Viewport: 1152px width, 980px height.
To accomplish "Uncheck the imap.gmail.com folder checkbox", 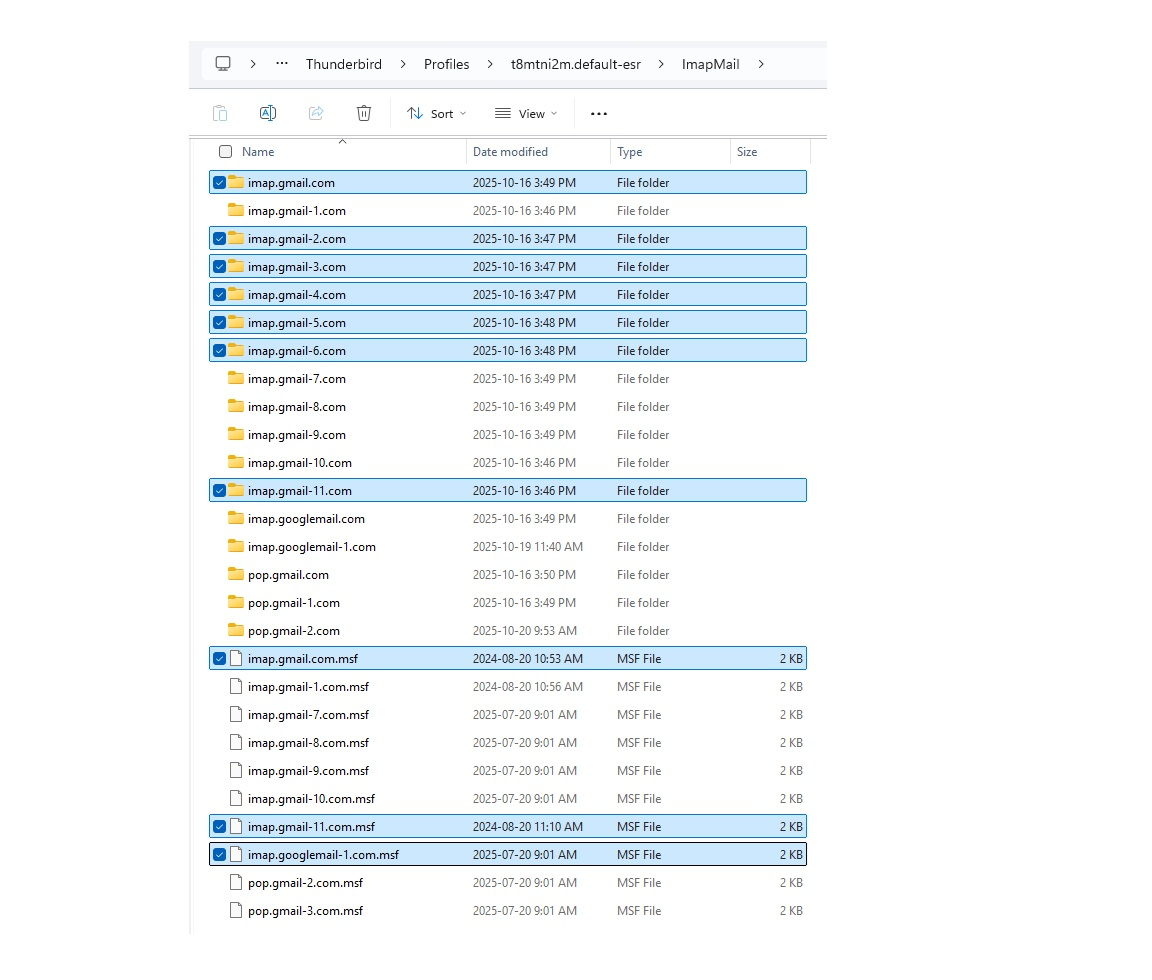I will coord(219,183).
